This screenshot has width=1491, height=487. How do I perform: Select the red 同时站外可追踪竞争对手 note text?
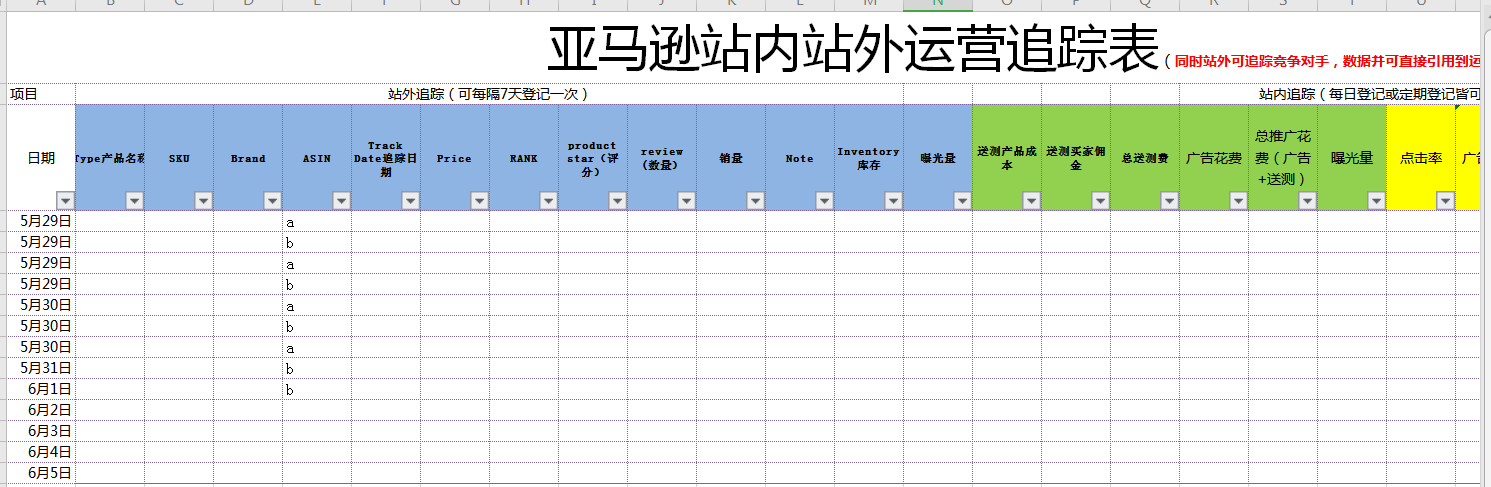click(1328, 62)
